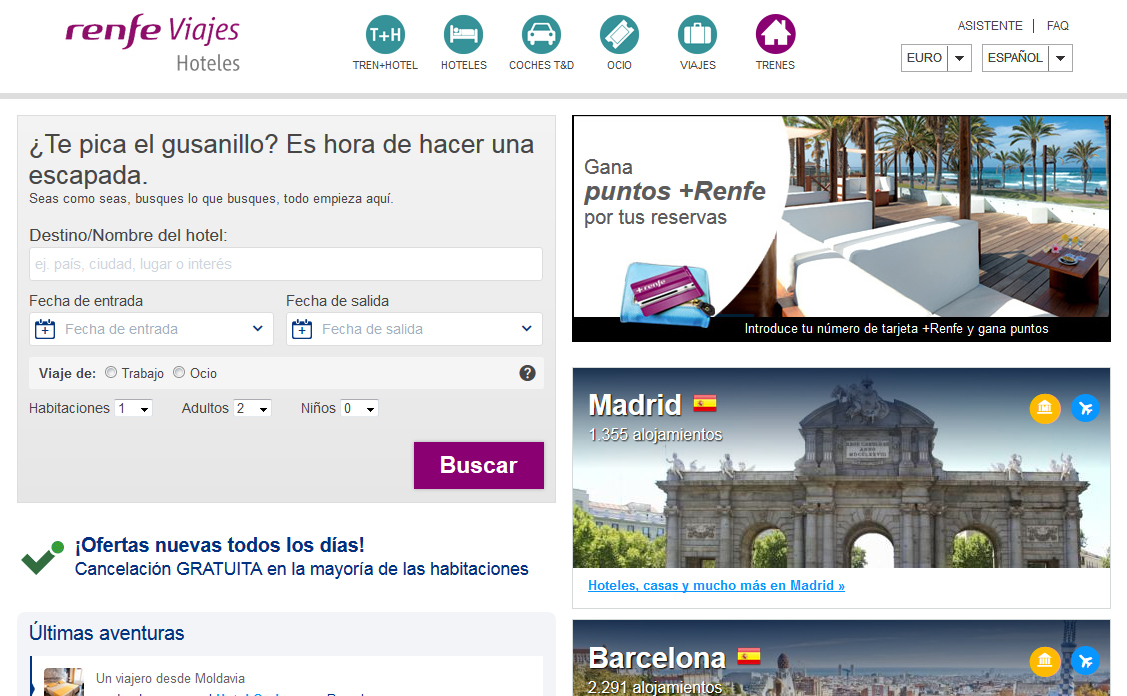Viewport: 1127px width, 696px height.
Task: Open the FAQ menu link
Action: click(1057, 26)
